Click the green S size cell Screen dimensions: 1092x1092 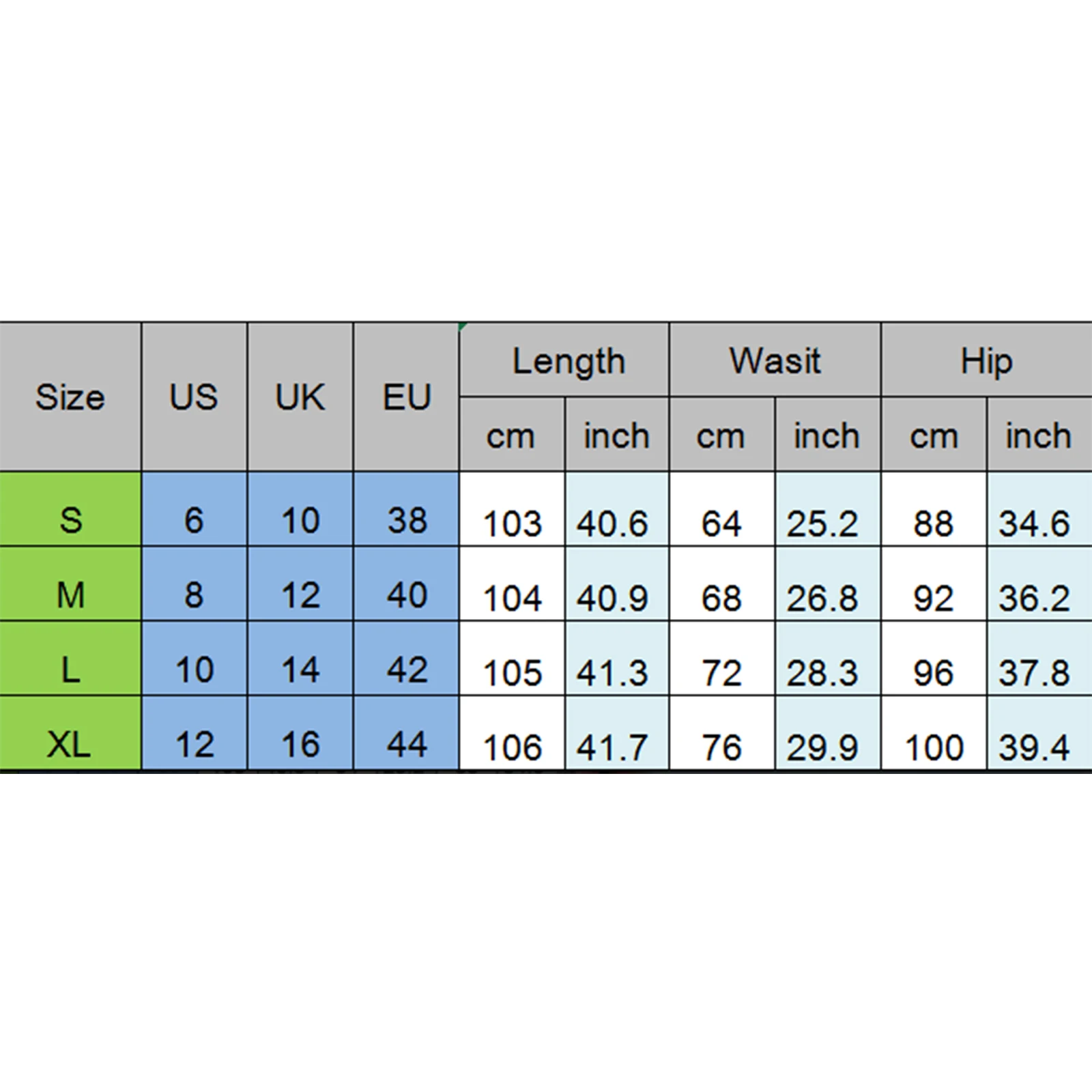70,508
